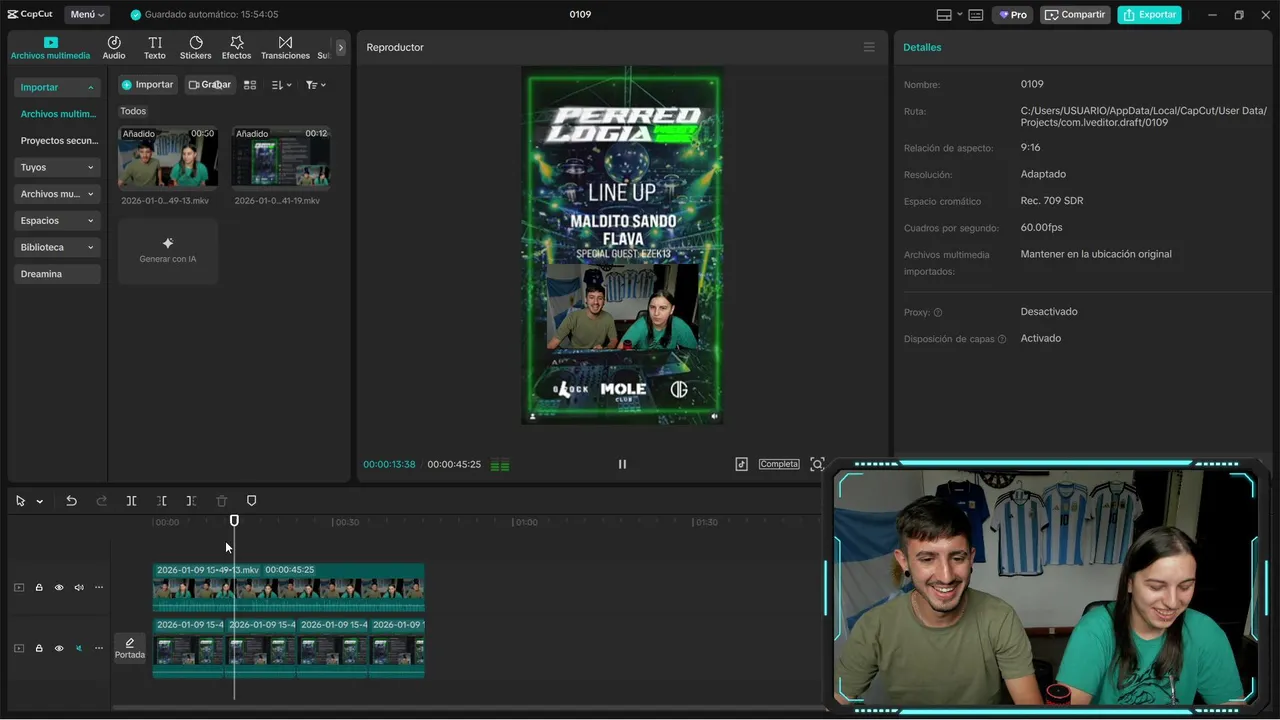Open the media filter dropdown
The image size is (1280, 720).
[x=316, y=85]
